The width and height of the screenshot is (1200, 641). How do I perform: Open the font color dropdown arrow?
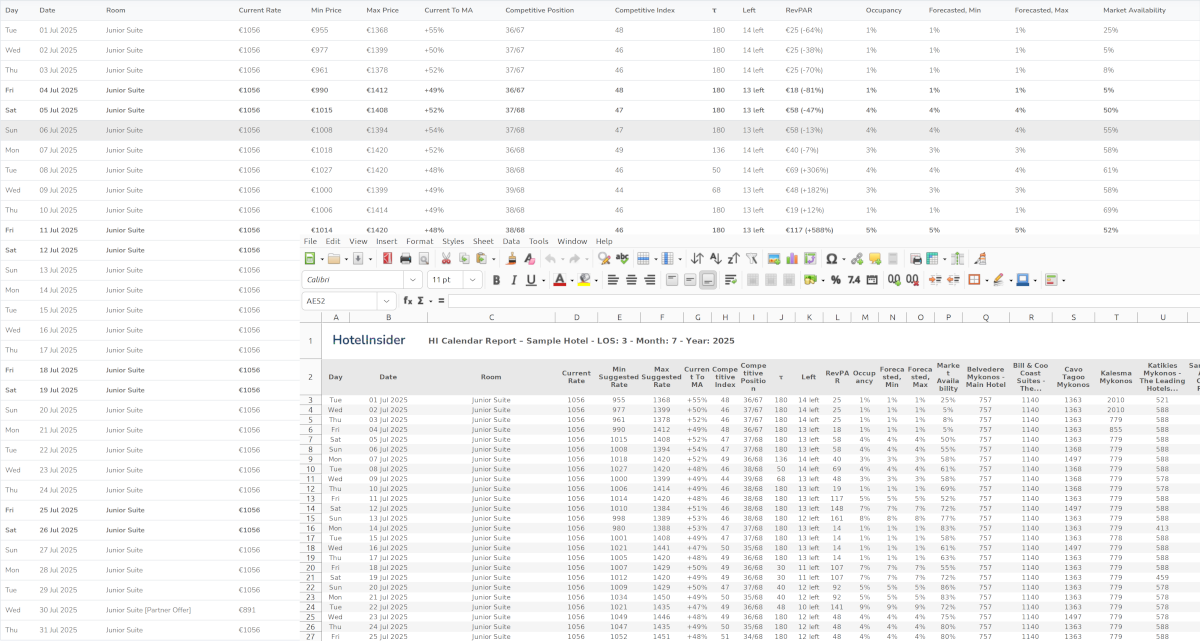(570, 280)
